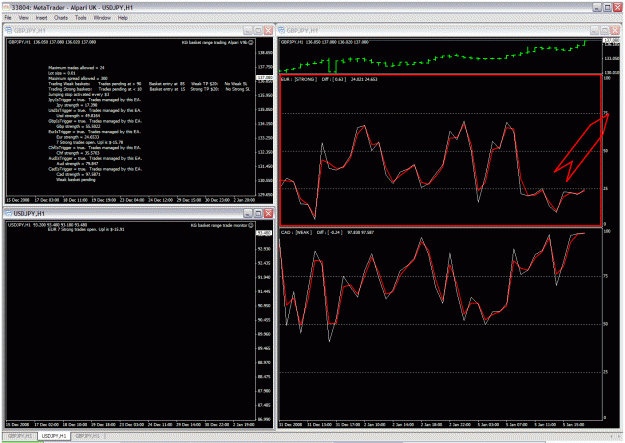Maximize the top-left GBPJPY,H1 chart window
The image size is (625, 443).
pyautogui.click(x=258, y=30)
